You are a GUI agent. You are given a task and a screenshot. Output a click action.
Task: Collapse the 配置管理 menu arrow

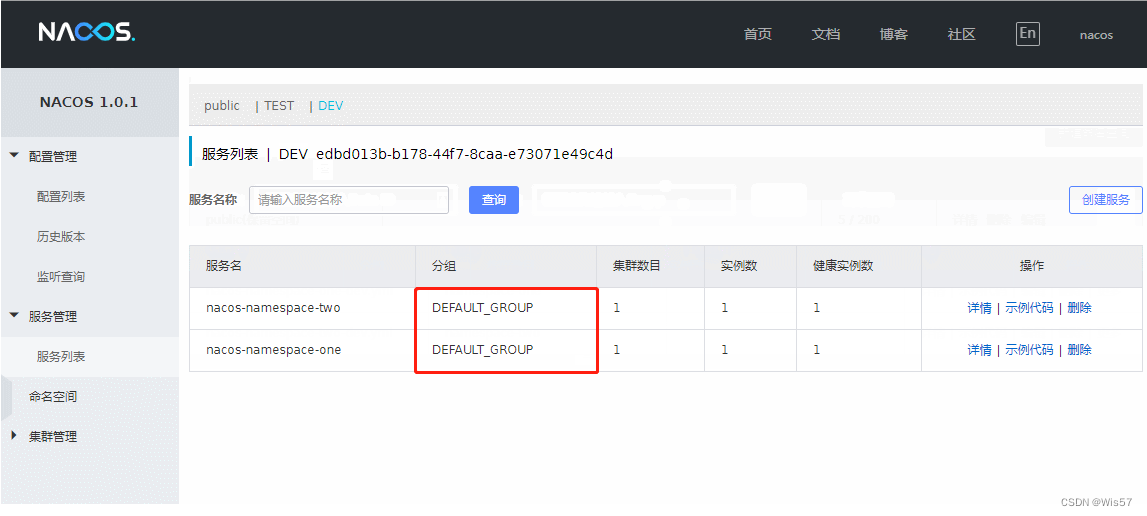pos(15,156)
